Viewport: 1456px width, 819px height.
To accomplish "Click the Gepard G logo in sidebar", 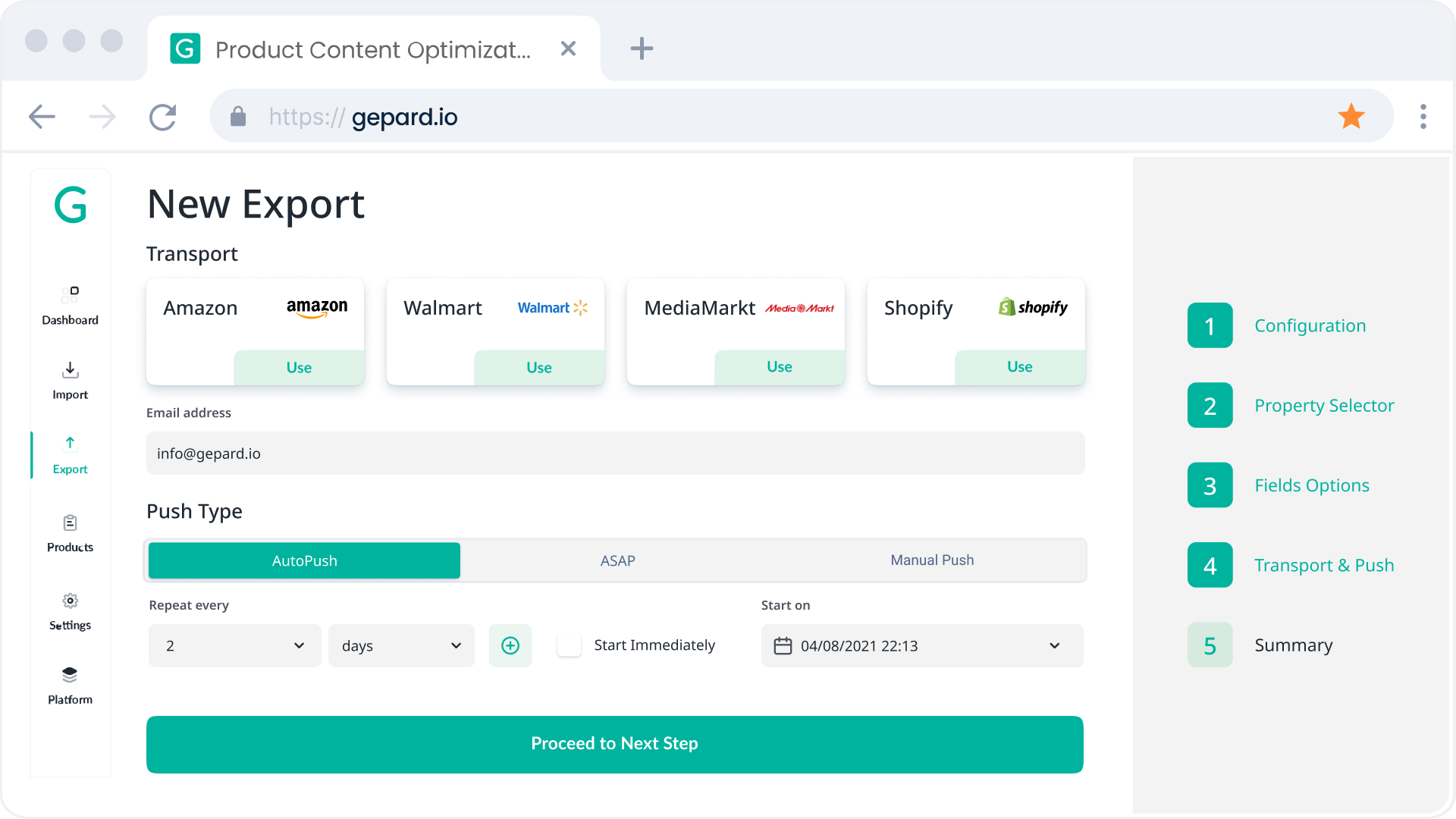I will coord(71,205).
